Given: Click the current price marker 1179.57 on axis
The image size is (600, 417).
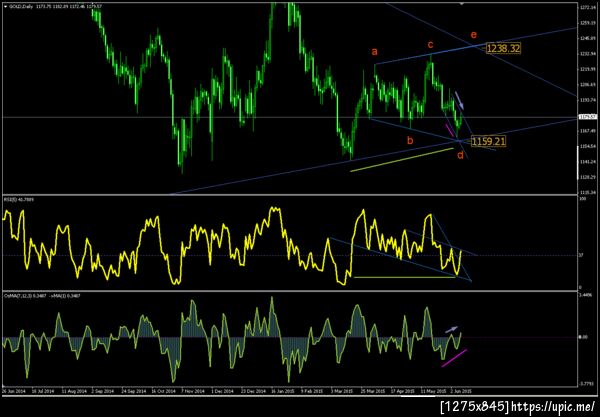Looking at the screenshot, I should click(587, 117).
